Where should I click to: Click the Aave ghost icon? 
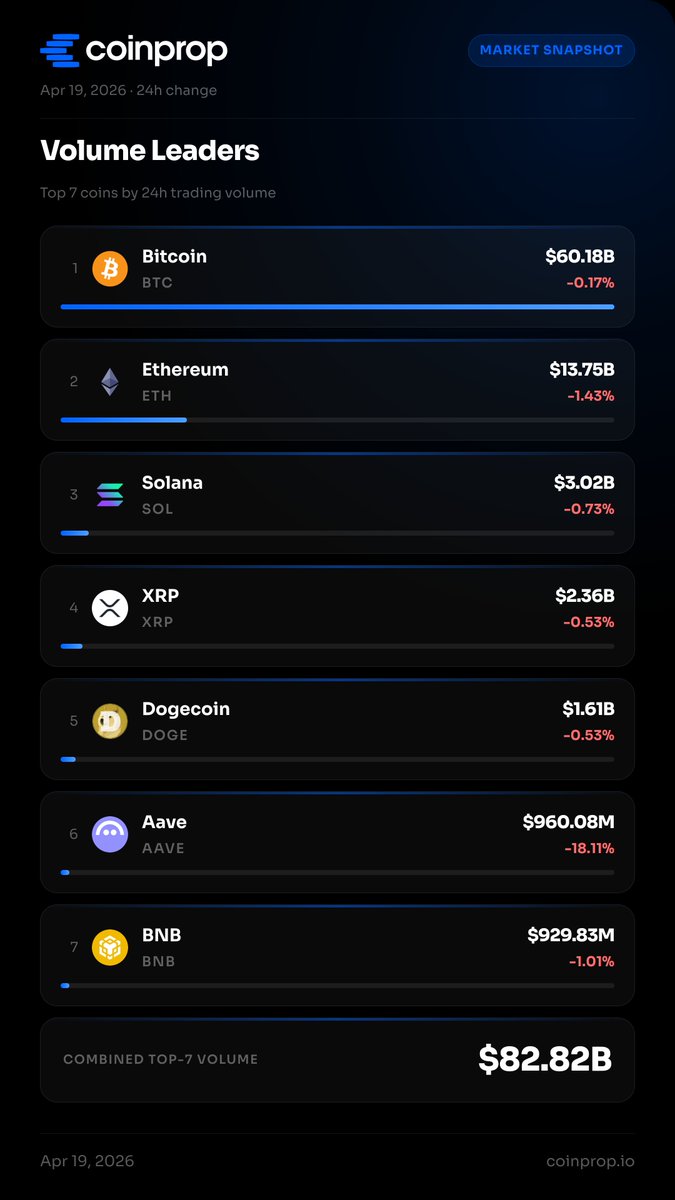110,834
